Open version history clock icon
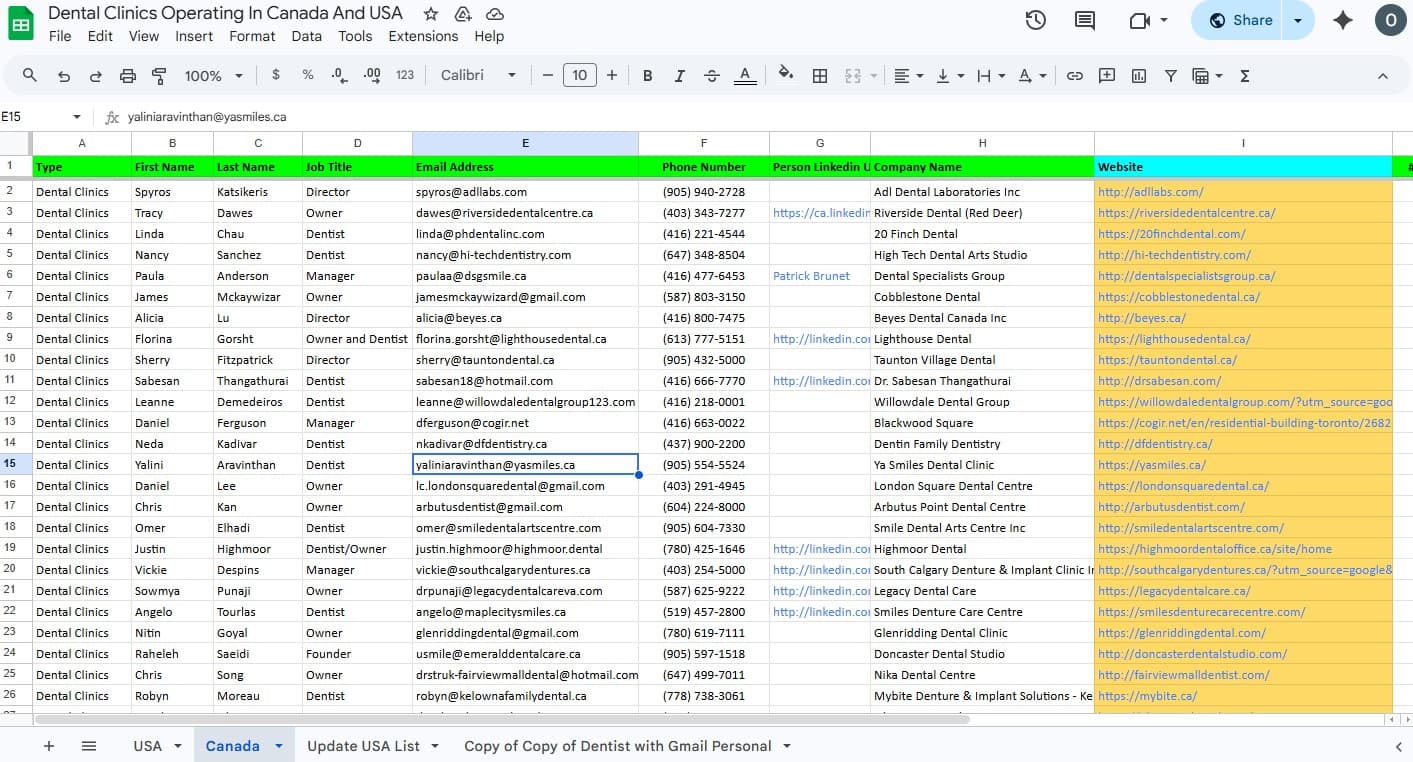The width and height of the screenshot is (1413, 762). tap(1035, 20)
